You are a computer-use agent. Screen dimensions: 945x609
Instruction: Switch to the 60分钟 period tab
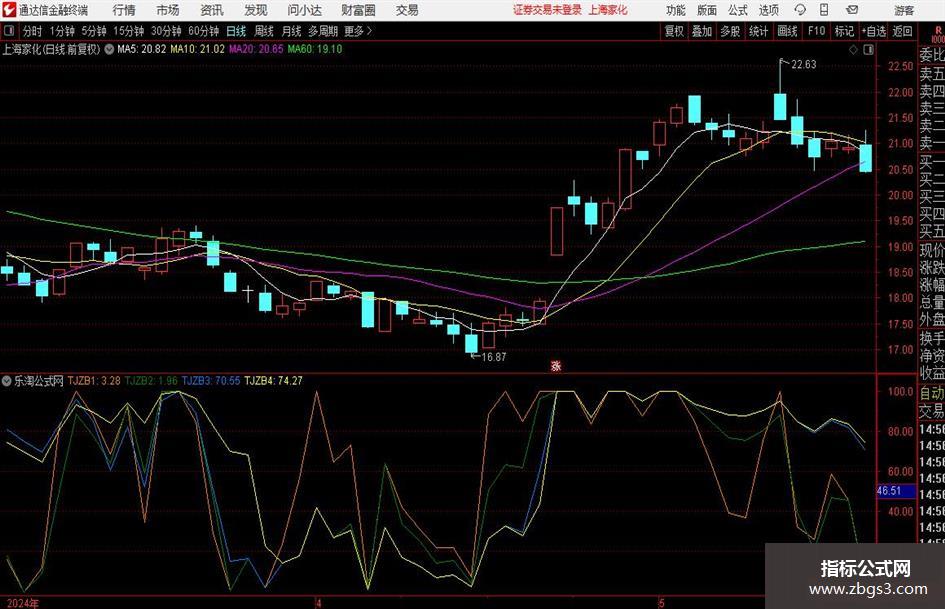tap(203, 31)
